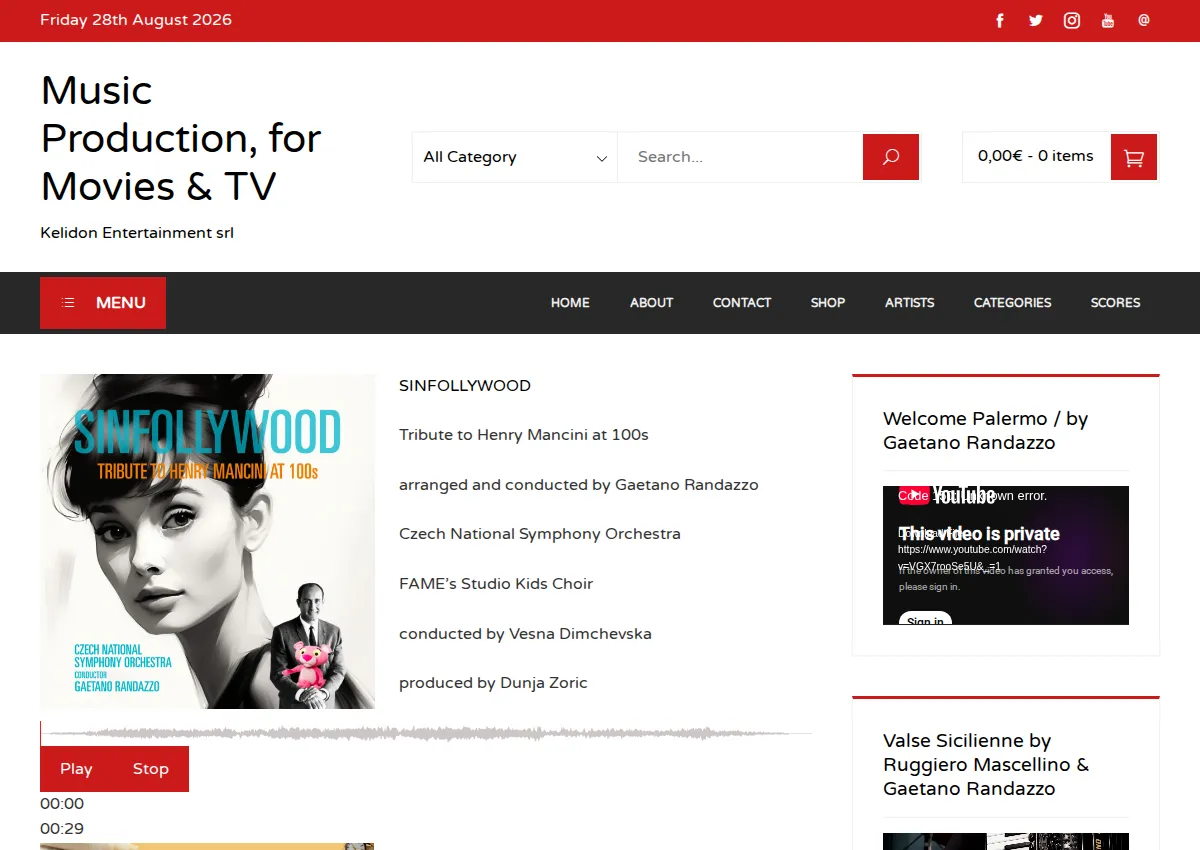This screenshot has width=1200, height=850.
Task: Open the ARTISTS menu item
Action: pyautogui.click(x=910, y=303)
